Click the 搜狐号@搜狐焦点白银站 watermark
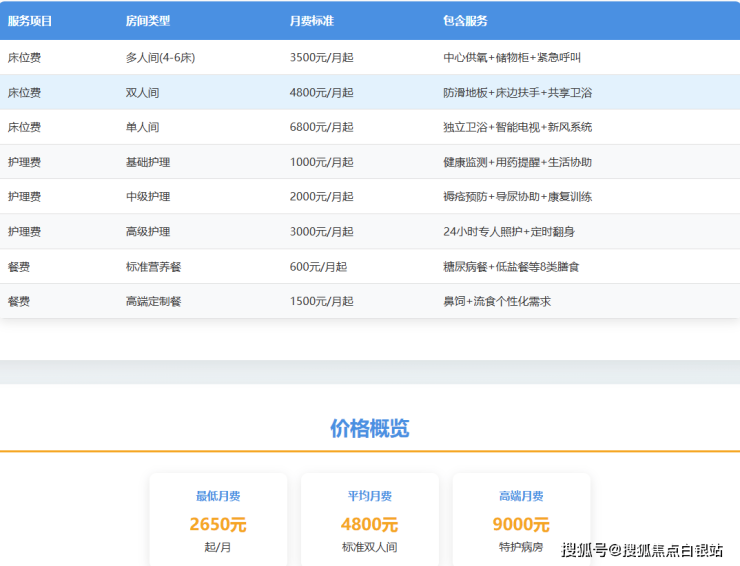Image resolution: width=740 pixels, height=566 pixels. pos(642,550)
